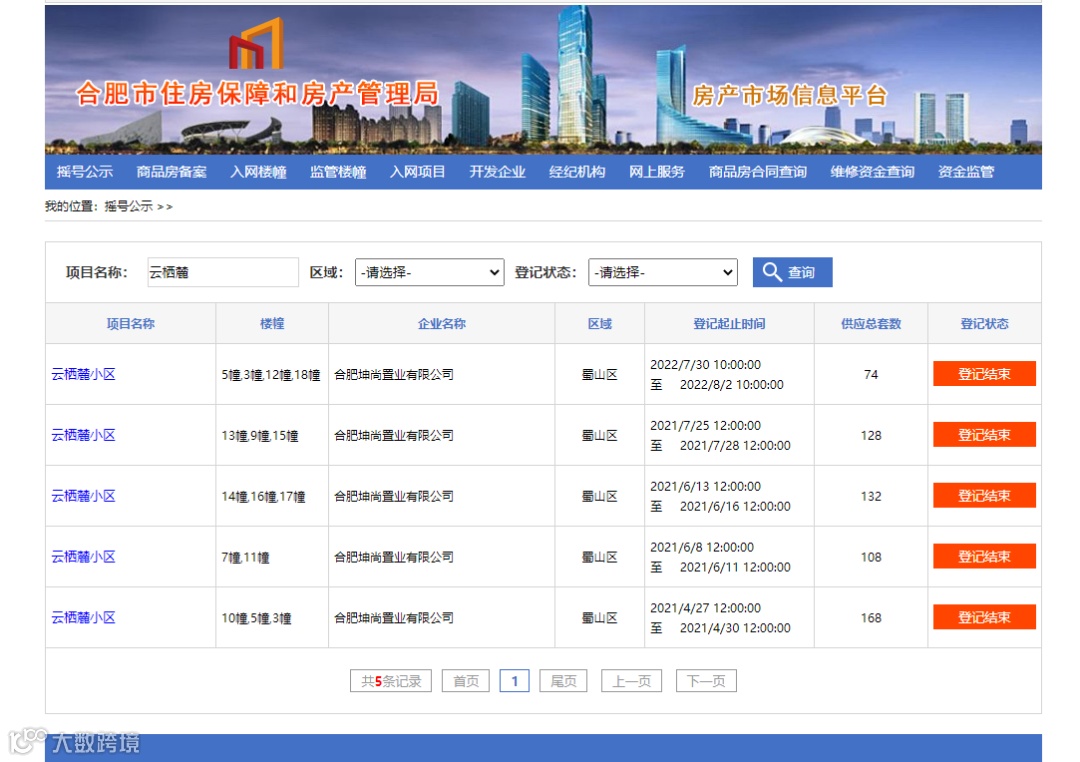The image size is (1080, 762).
Task: Click the 区域 column header
Action: click(x=600, y=323)
